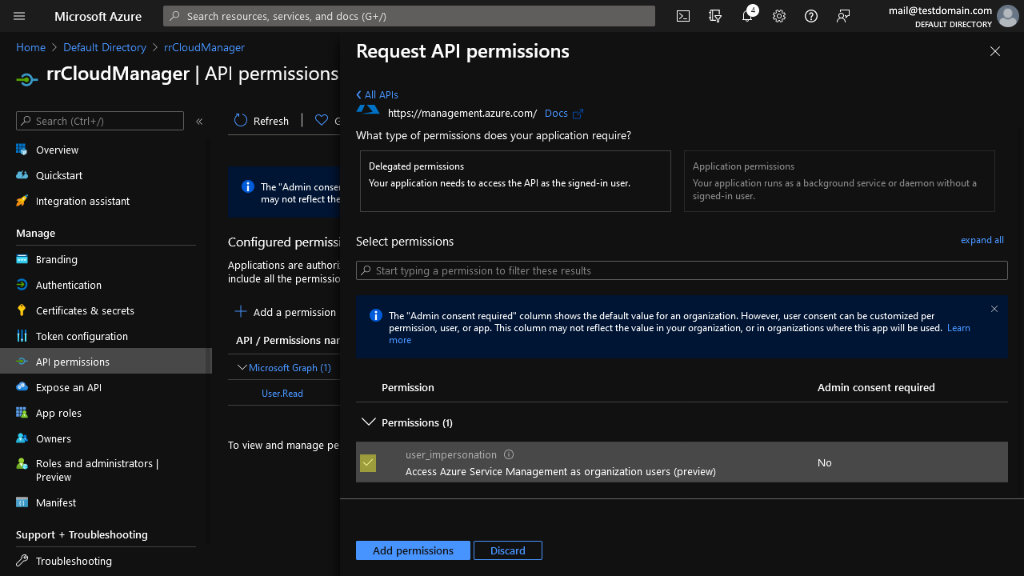Click the Permission column header
1024x576 pixels.
click(408, 387)
